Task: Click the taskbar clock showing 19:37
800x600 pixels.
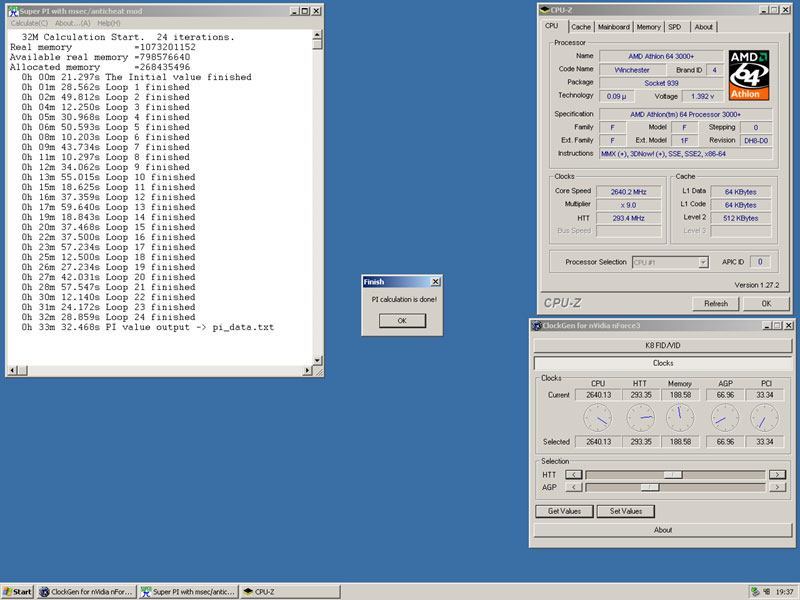Action: pos(784,592)
